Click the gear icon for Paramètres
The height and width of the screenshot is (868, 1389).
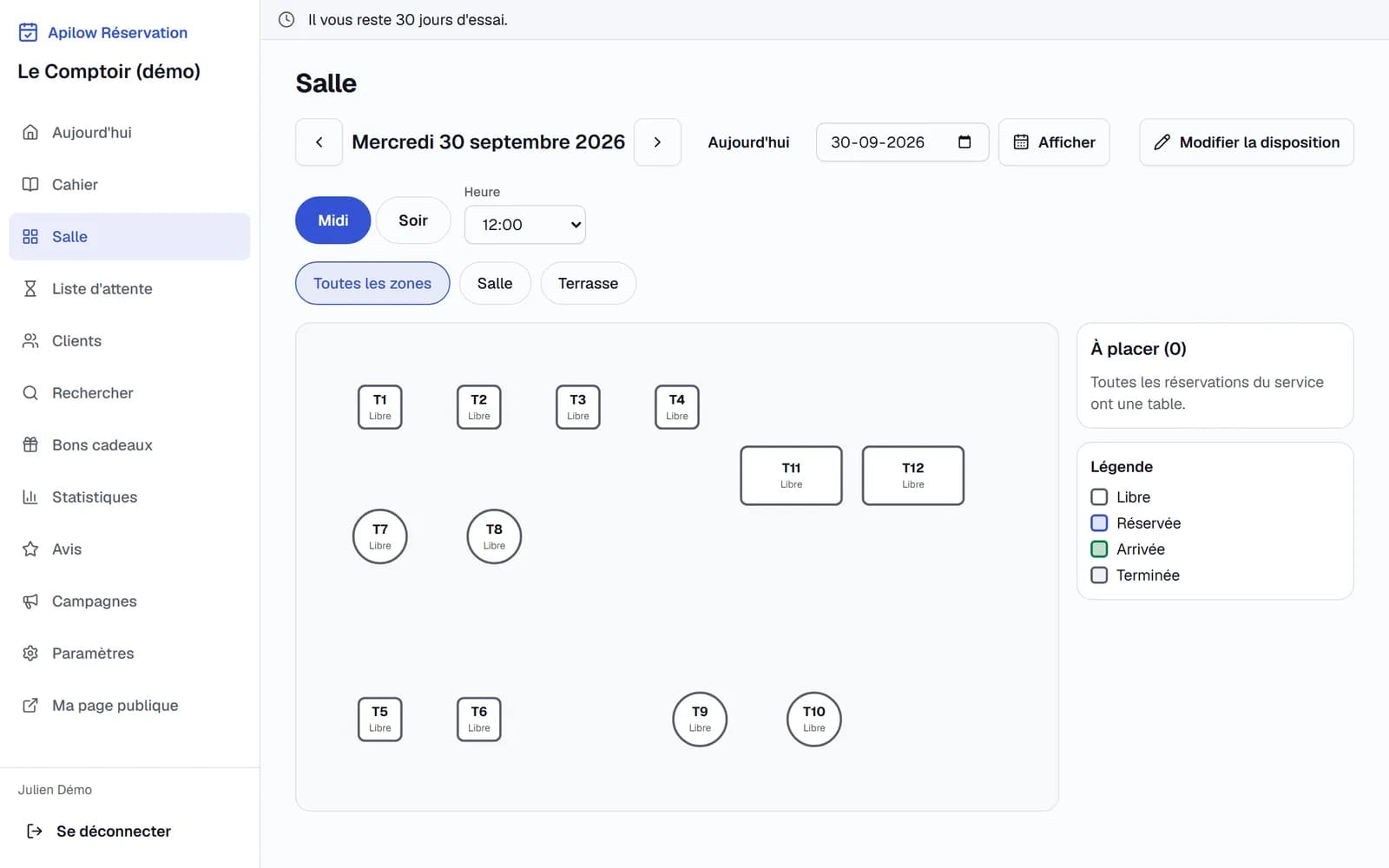point(30,653)
